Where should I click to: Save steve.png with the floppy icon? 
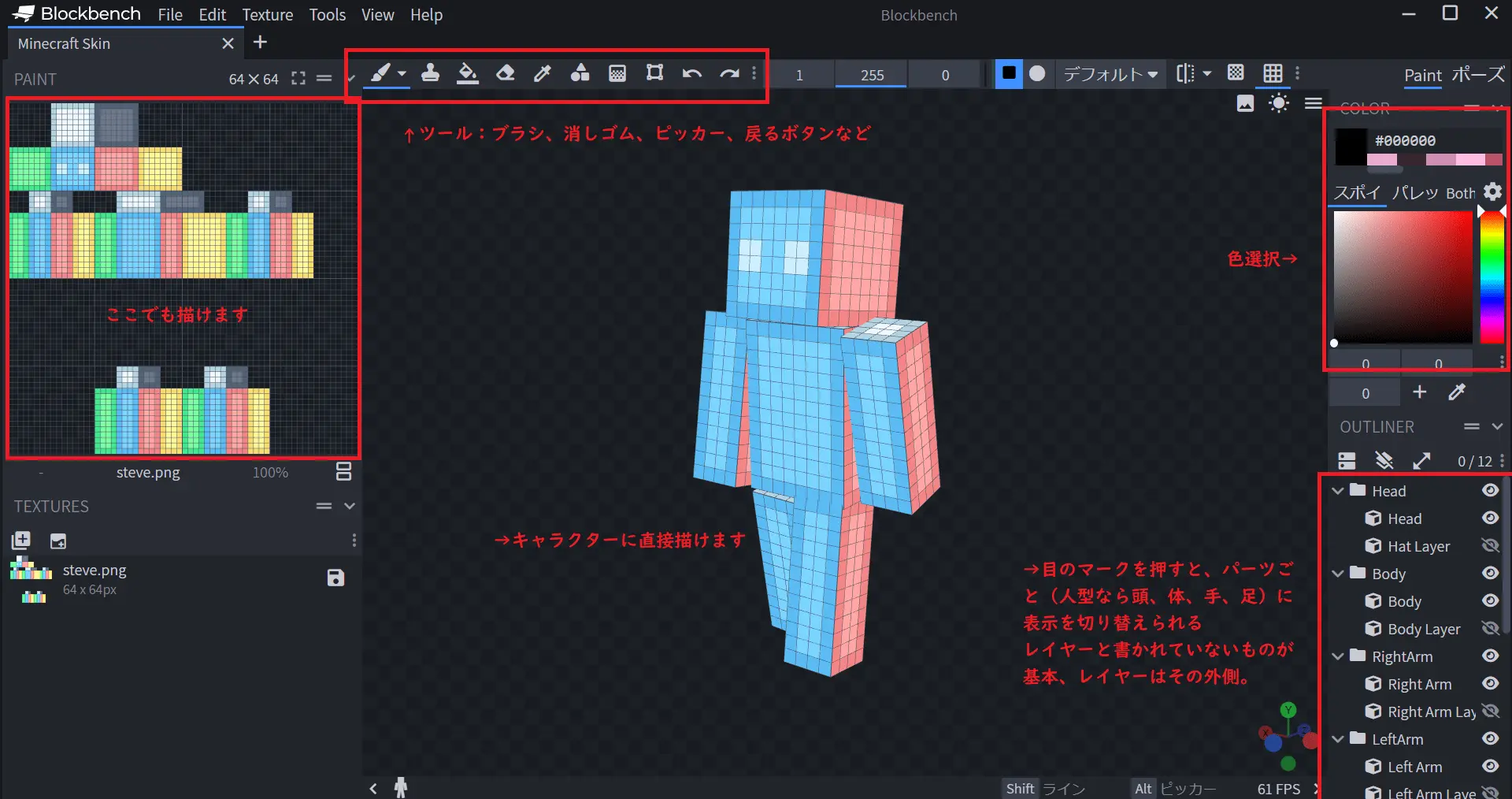(x=335, y=578)
